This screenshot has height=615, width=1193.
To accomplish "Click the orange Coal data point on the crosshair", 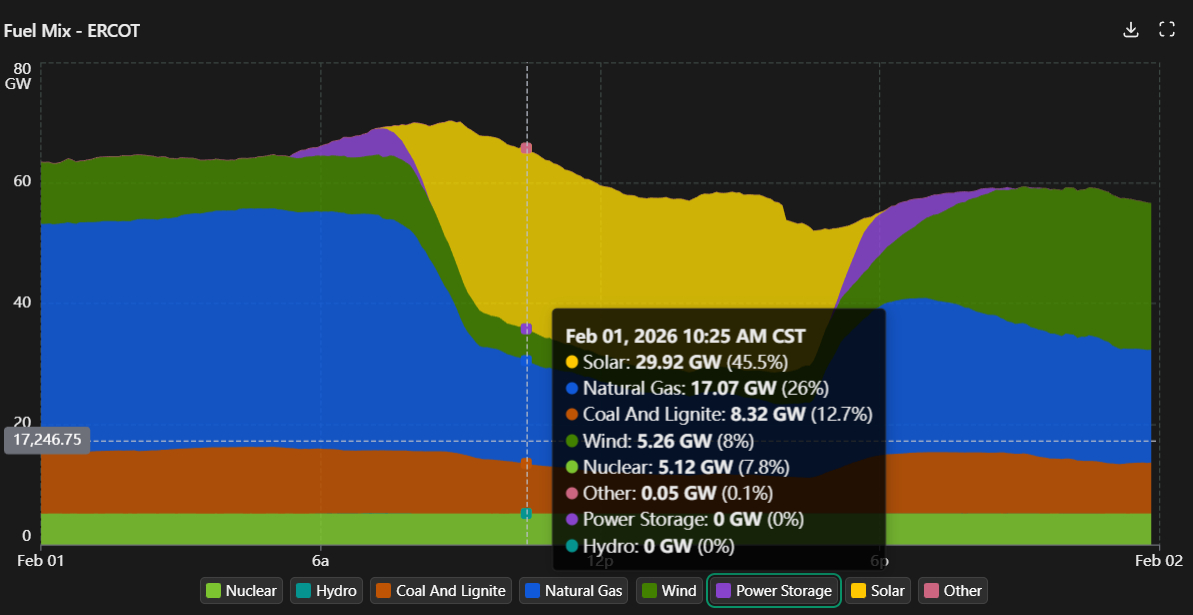I will coord(526,462).
